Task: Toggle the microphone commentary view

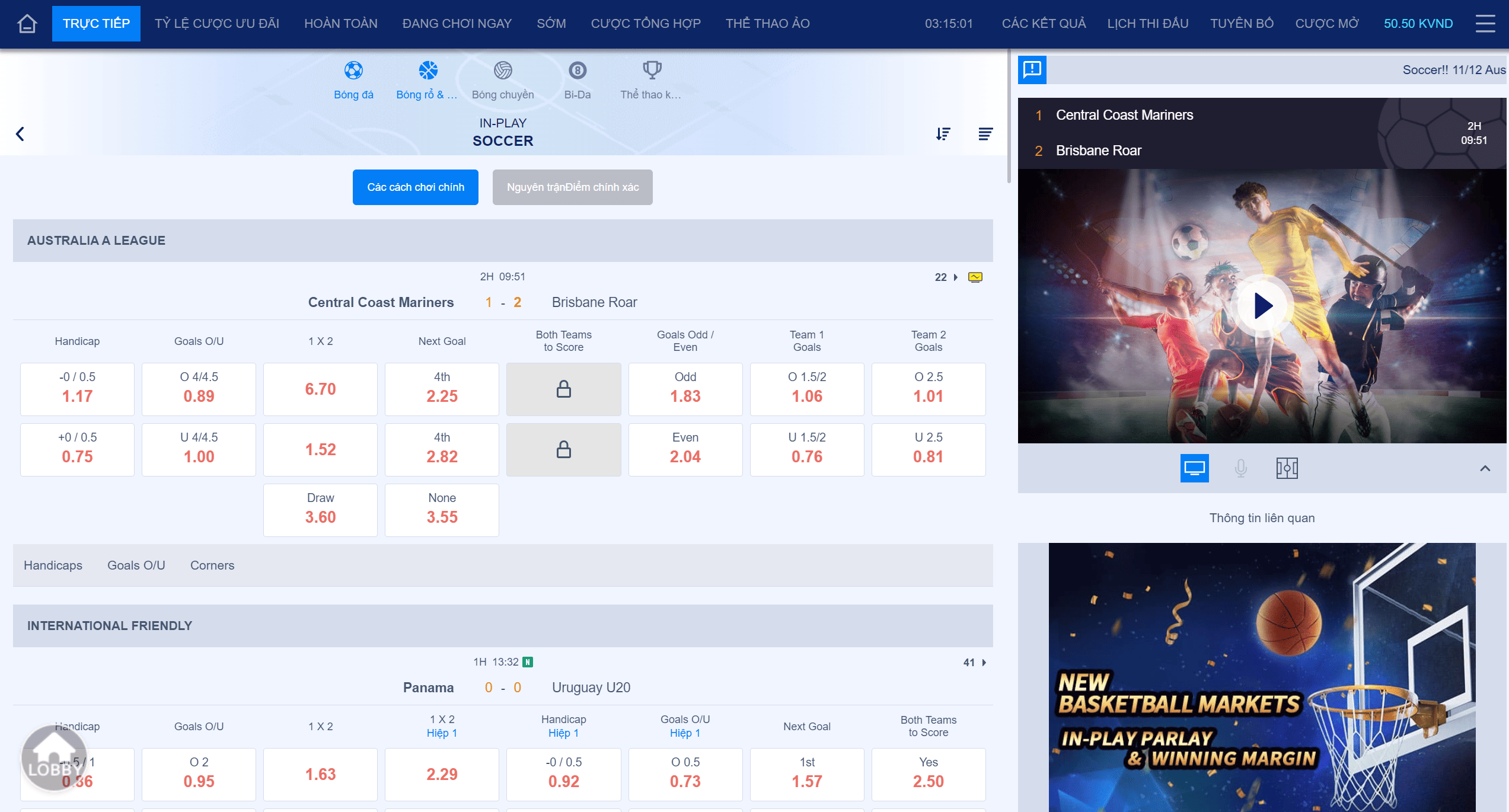Action: pyautogui.click(x=1240, y=468)
